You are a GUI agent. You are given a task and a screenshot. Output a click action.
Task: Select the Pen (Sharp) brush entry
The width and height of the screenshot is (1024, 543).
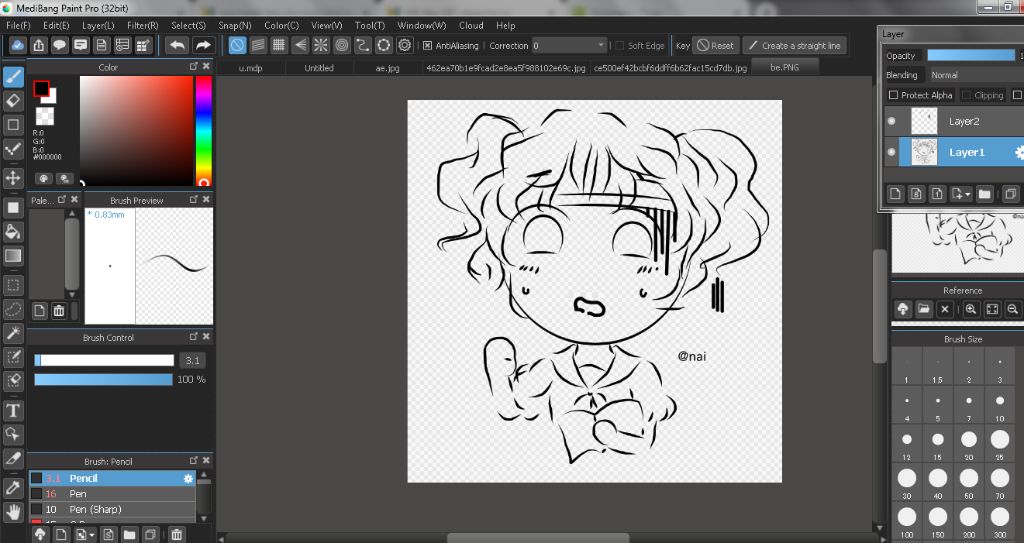tap(95, 509)
